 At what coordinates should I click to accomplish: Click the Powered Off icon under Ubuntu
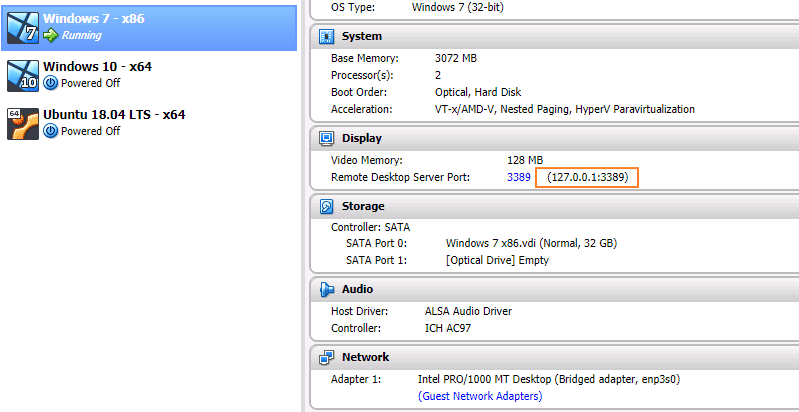click(x=50, y=131)
